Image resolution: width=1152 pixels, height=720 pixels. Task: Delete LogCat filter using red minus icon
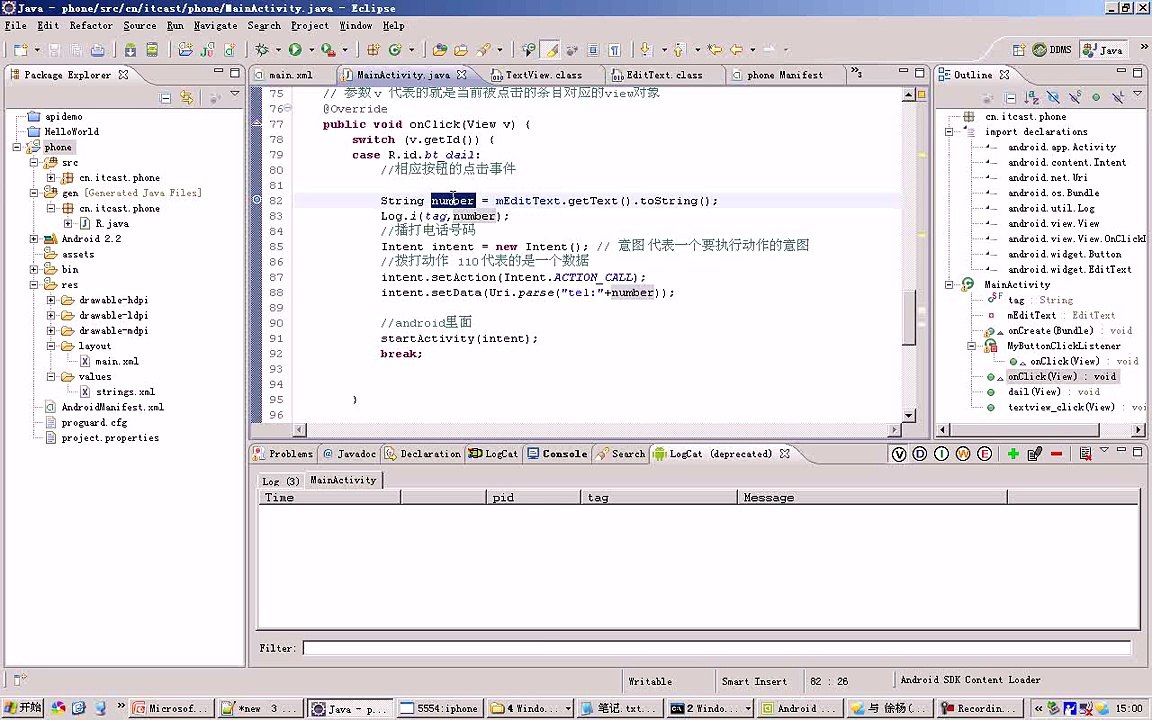[1056, 454]
